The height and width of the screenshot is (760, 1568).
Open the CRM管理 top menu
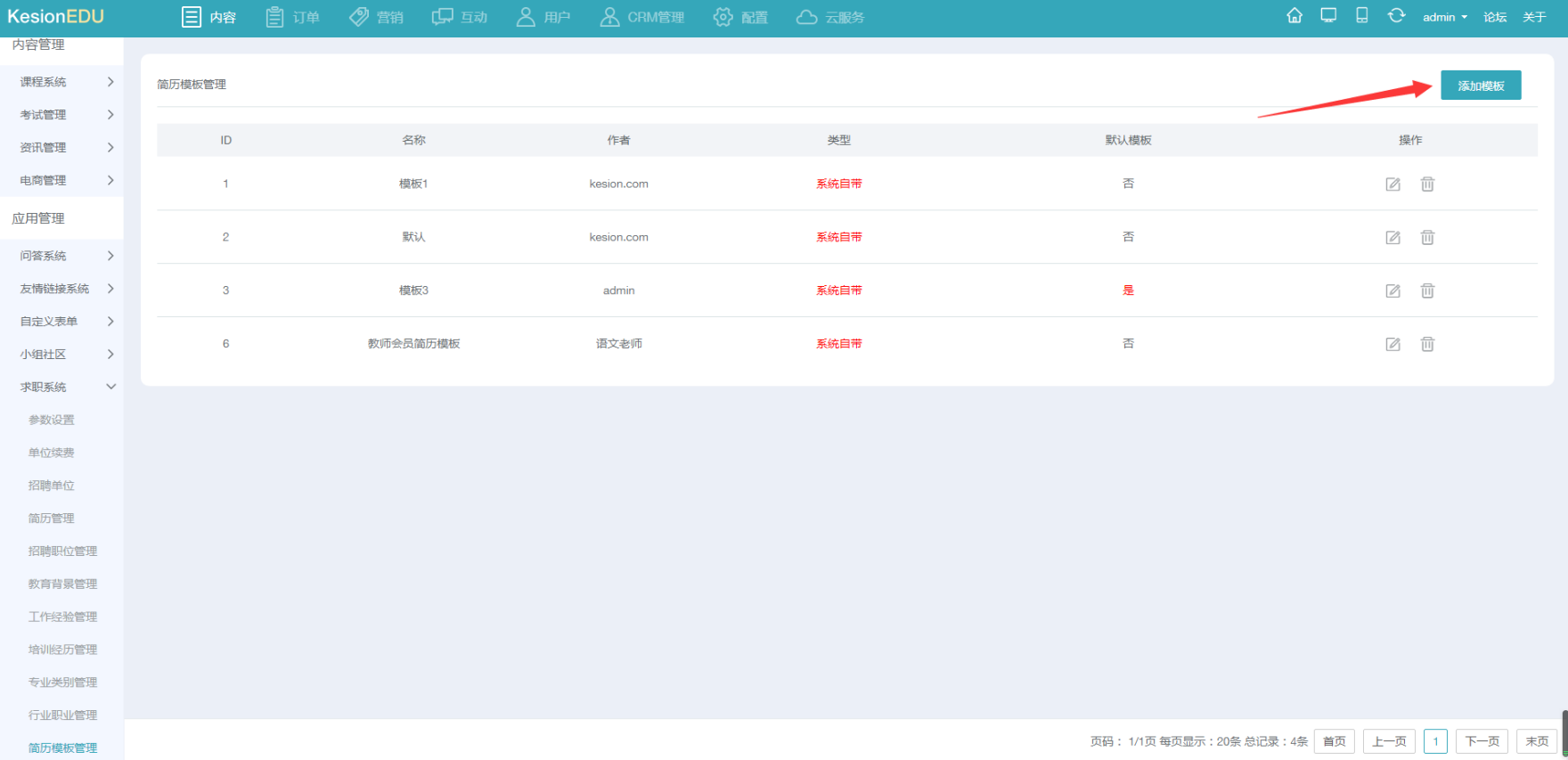(642, 17)
